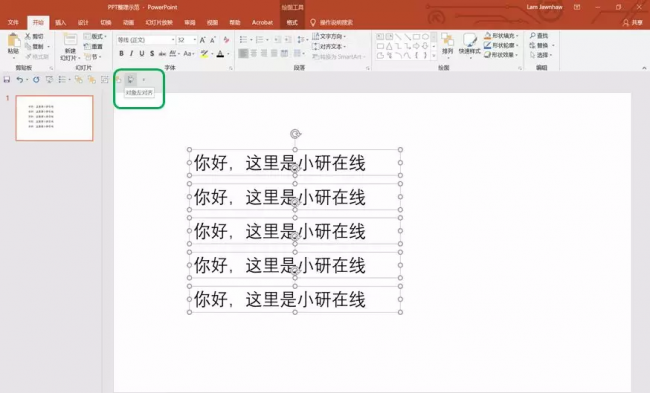The height and width of the screenshot is (393, 650).
Task: Increase list indent level icon
Action: 288,40
